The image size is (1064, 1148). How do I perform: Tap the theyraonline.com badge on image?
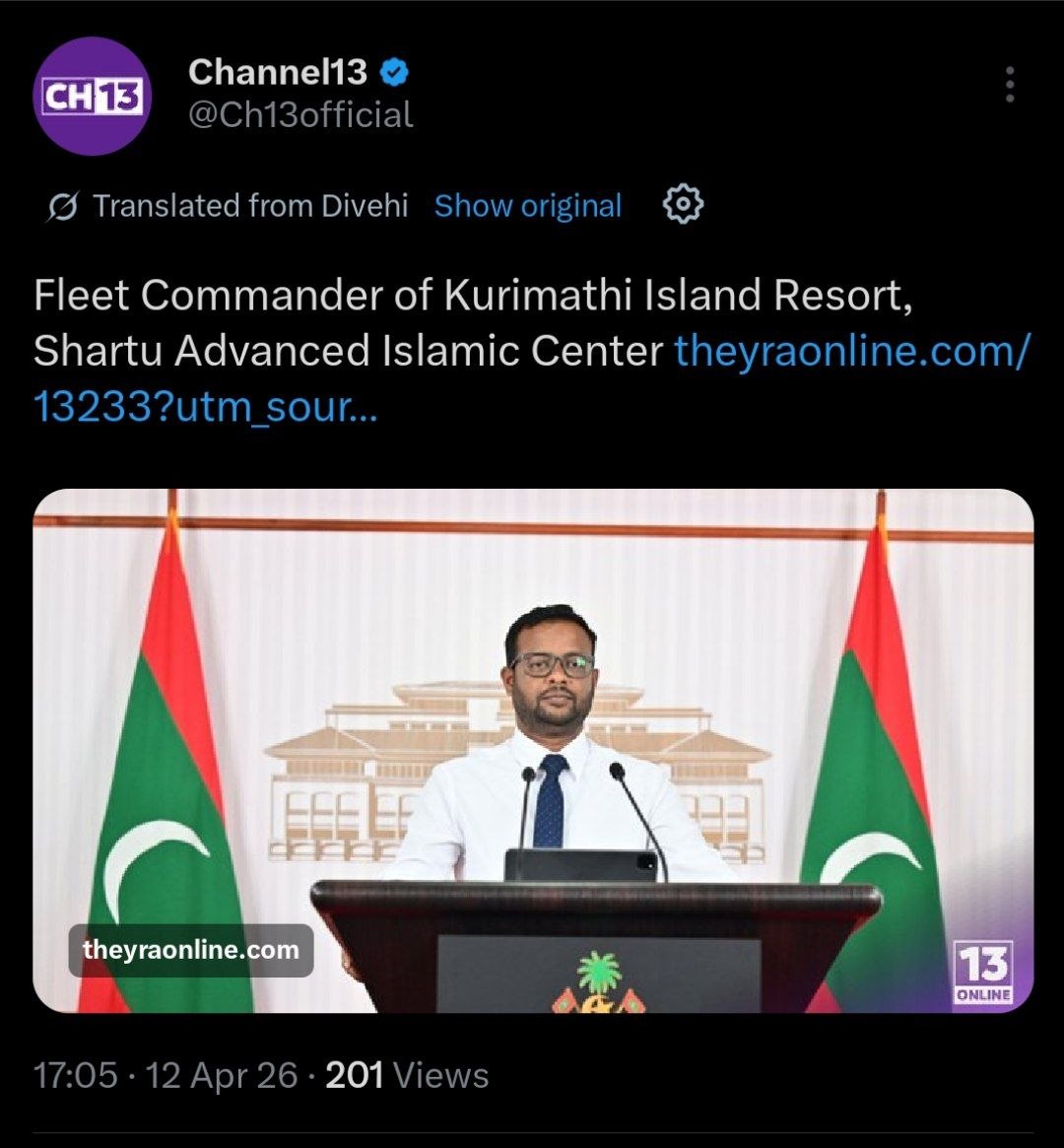(191, 951)
